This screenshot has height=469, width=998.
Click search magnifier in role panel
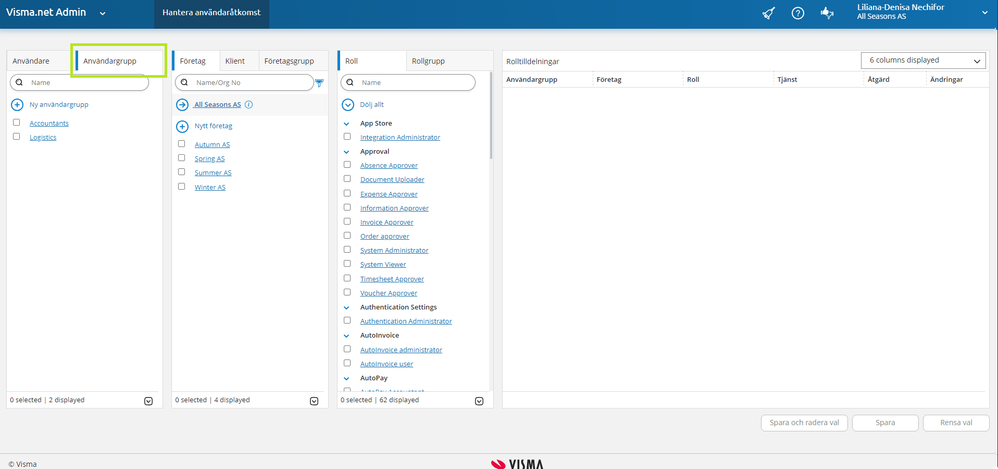(x=350, y=83)
